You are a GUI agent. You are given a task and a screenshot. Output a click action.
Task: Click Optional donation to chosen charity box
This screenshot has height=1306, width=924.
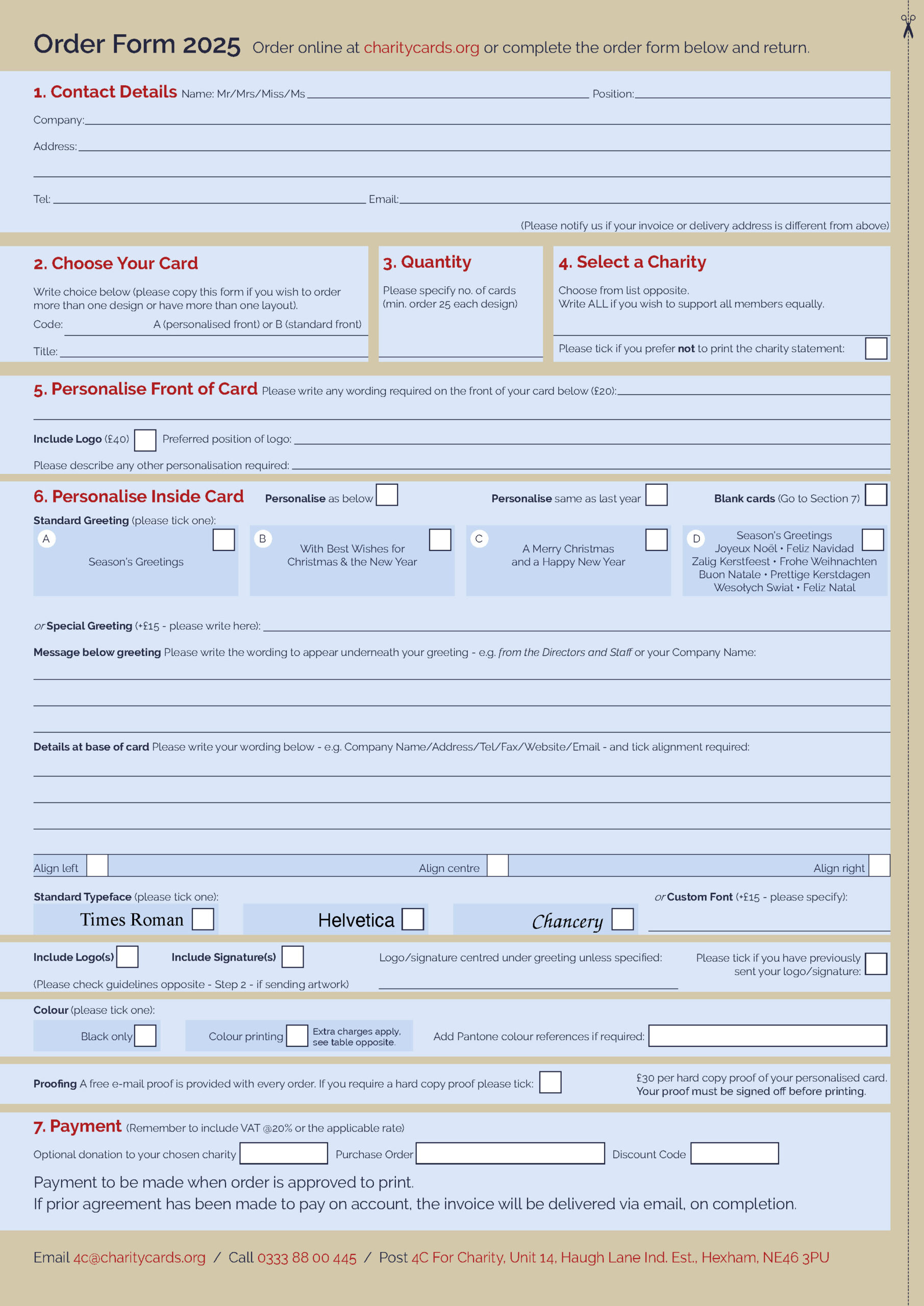pyautogui.click(x=284, y=1153)
